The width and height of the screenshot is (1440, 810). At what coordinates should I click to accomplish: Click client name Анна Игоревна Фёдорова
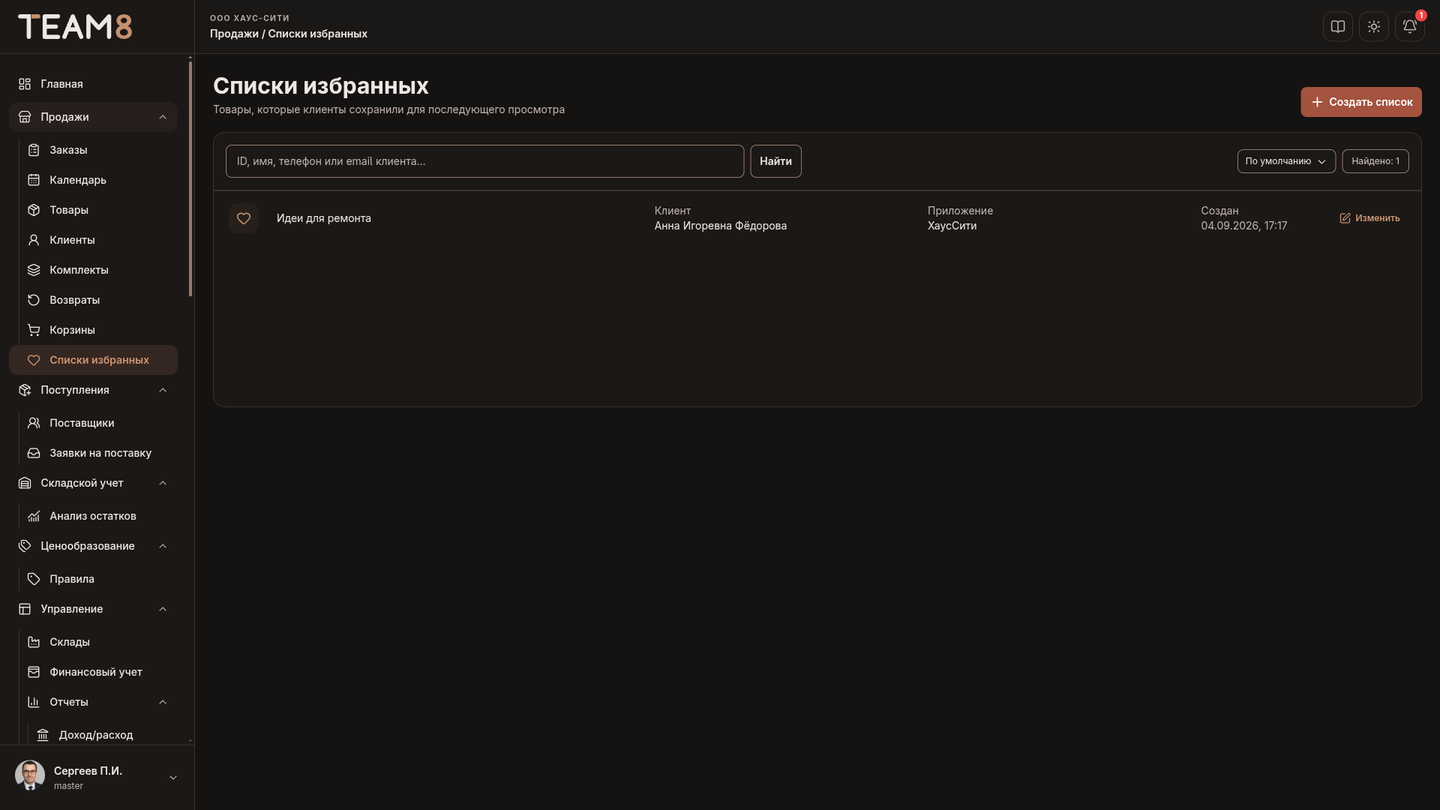point(721,226)
